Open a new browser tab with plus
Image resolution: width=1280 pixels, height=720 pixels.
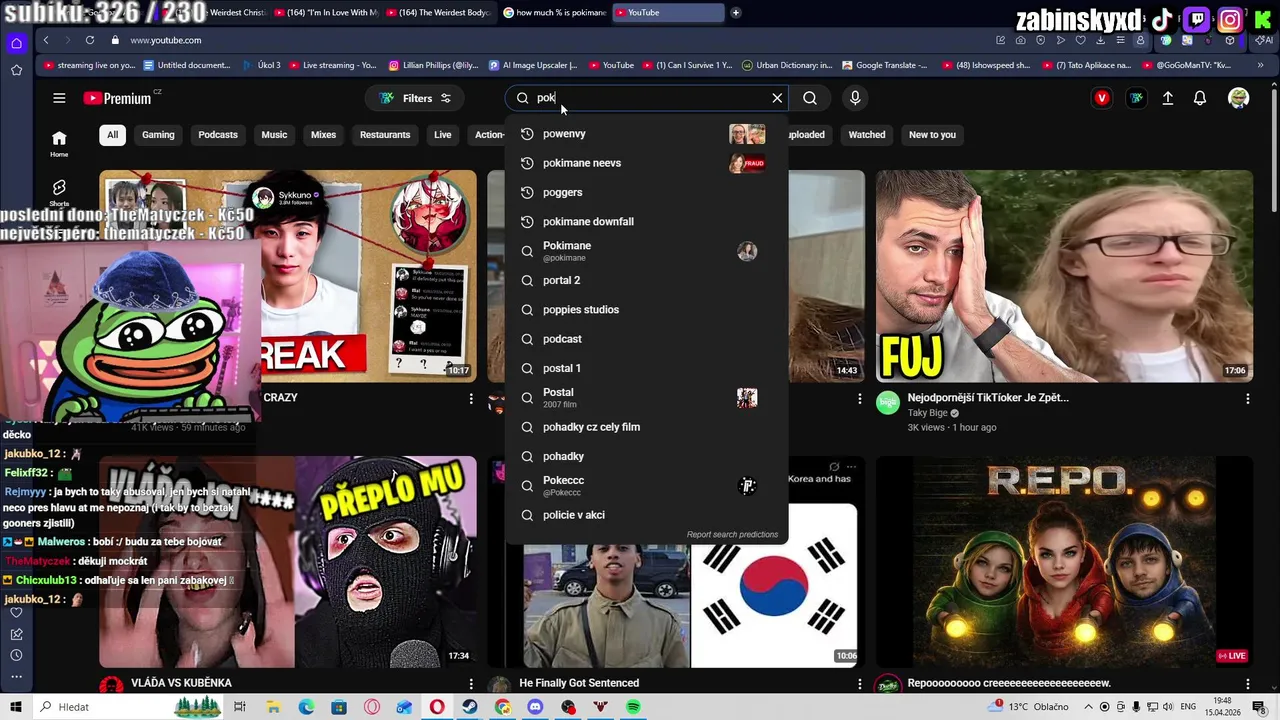(736, 13)
